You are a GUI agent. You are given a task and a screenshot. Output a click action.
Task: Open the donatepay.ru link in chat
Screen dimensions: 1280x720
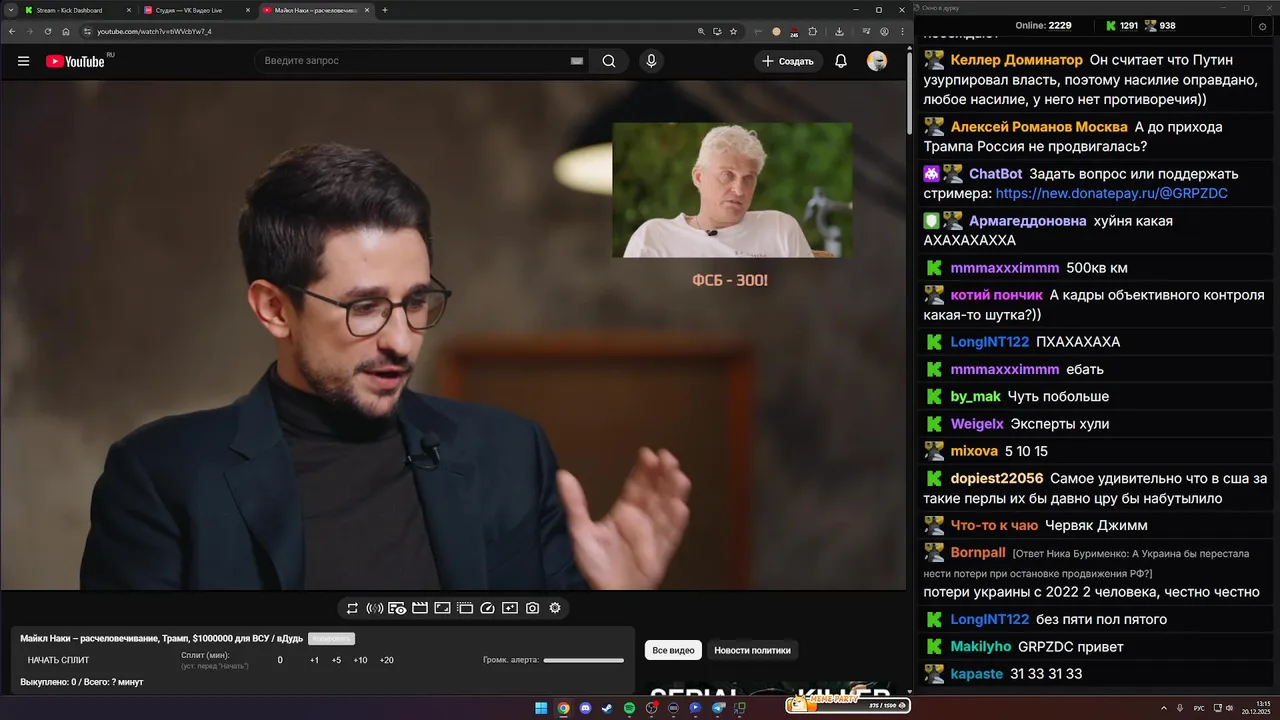[x=1111, y=193]
